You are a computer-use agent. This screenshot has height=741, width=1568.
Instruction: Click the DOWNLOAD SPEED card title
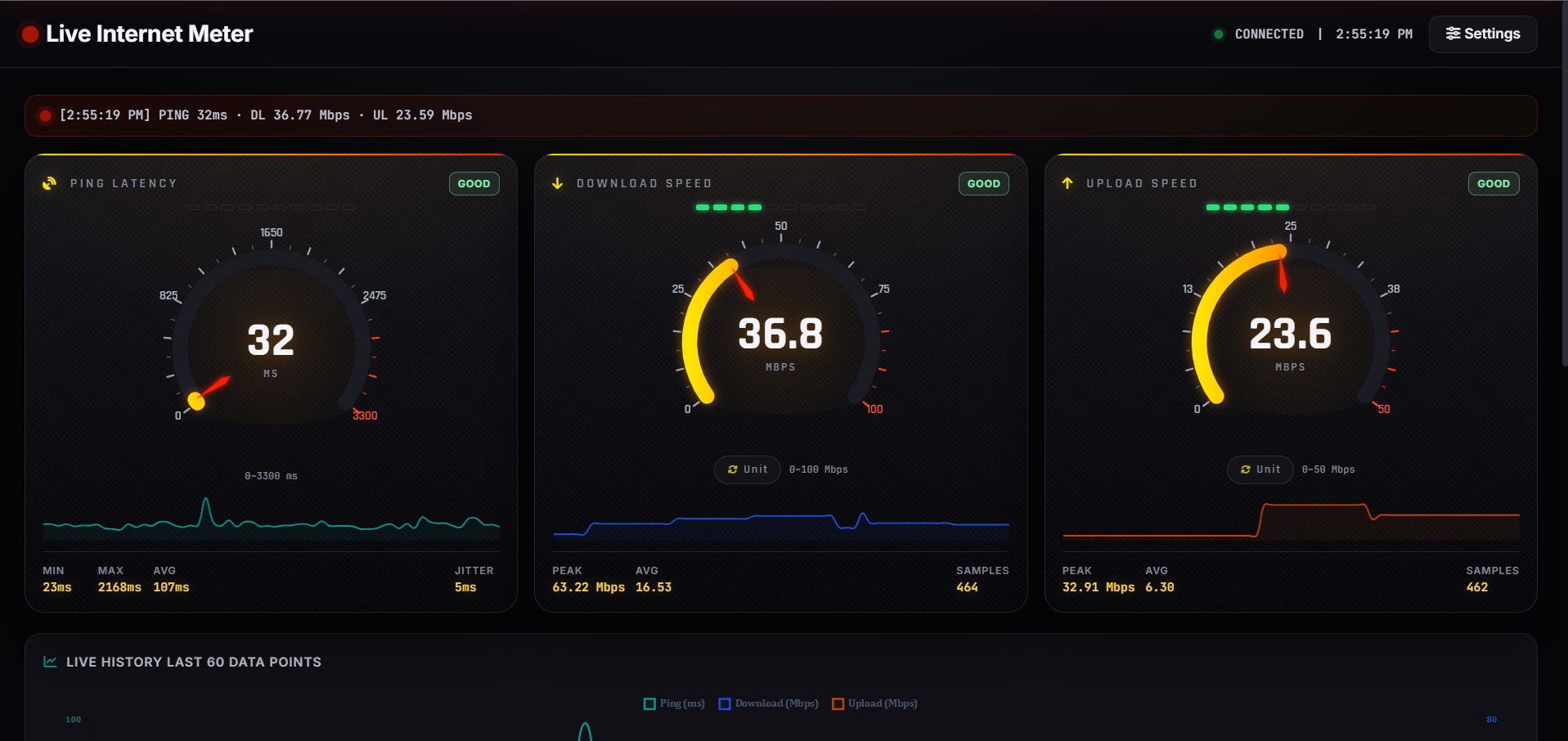645,183
